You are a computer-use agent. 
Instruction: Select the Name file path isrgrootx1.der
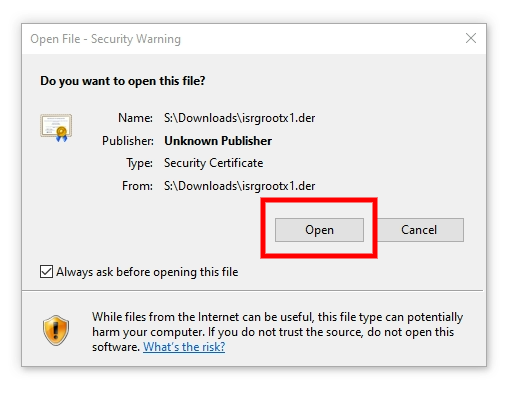(x=239, y=118)
